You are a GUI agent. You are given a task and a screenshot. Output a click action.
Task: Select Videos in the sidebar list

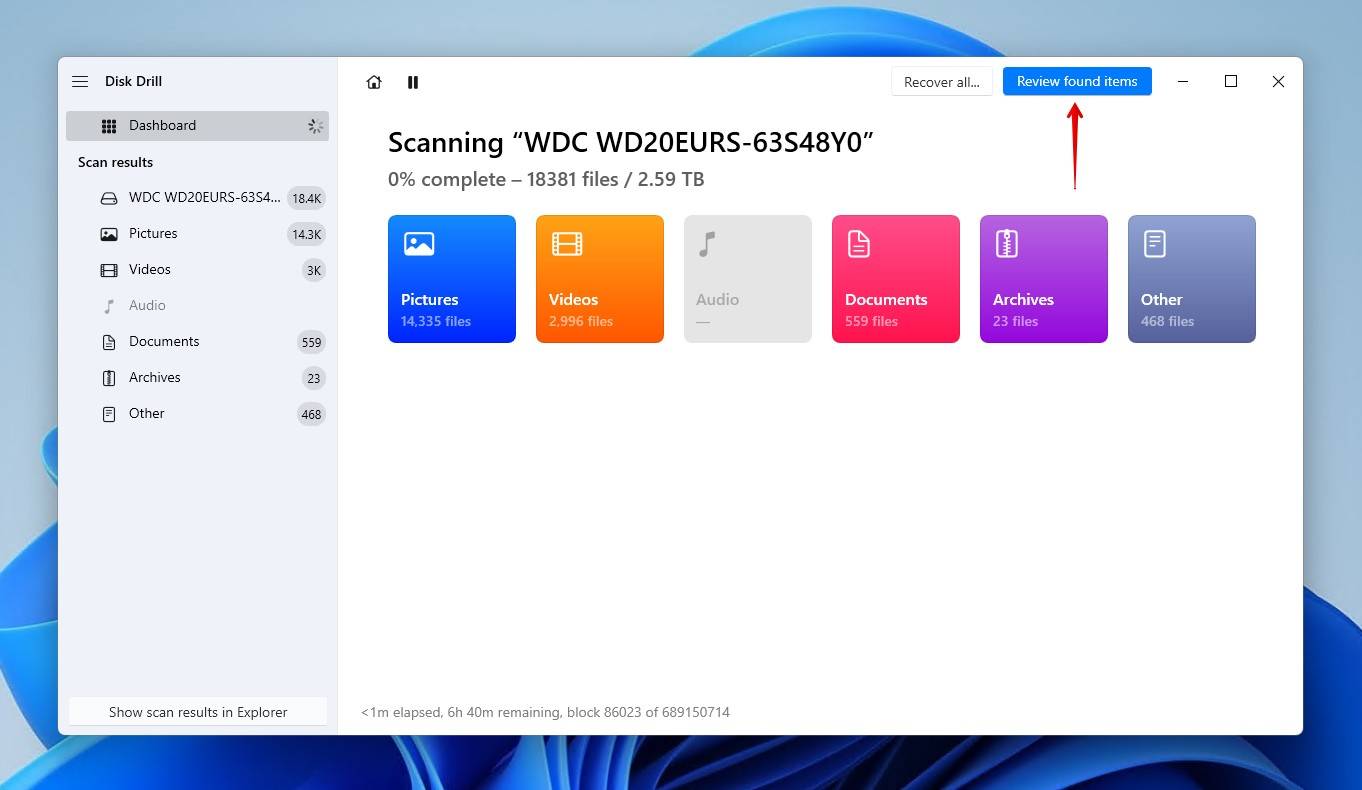click(197, 270)
